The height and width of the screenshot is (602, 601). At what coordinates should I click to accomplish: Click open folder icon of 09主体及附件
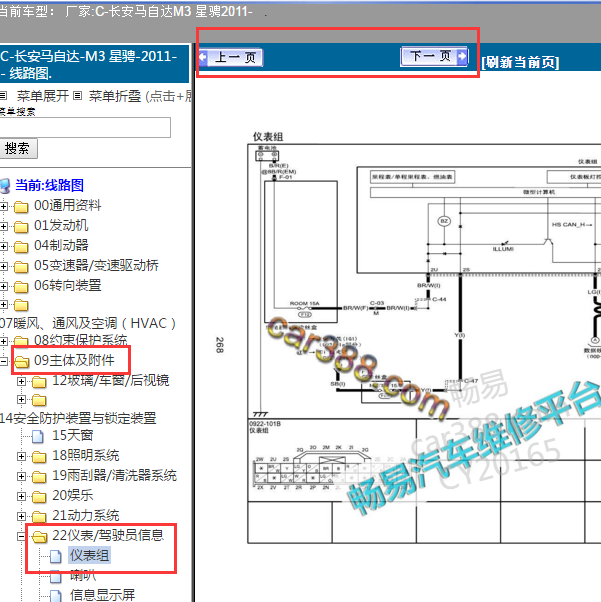click(22, 362)
